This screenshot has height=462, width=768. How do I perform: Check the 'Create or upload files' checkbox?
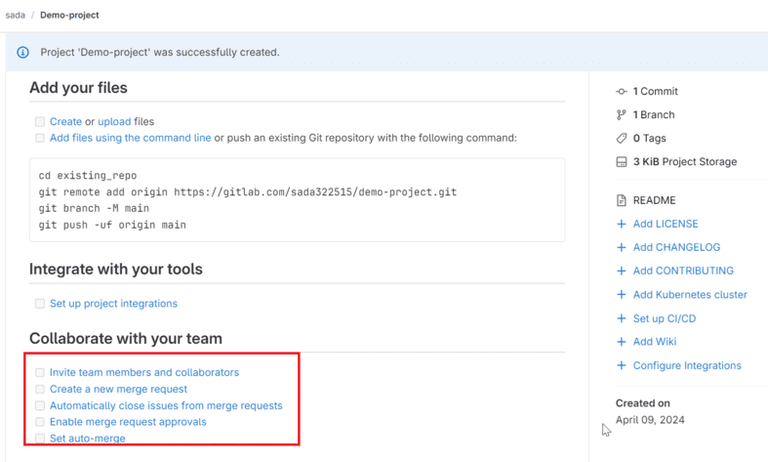pyautogui.click(x=40, y=122)
